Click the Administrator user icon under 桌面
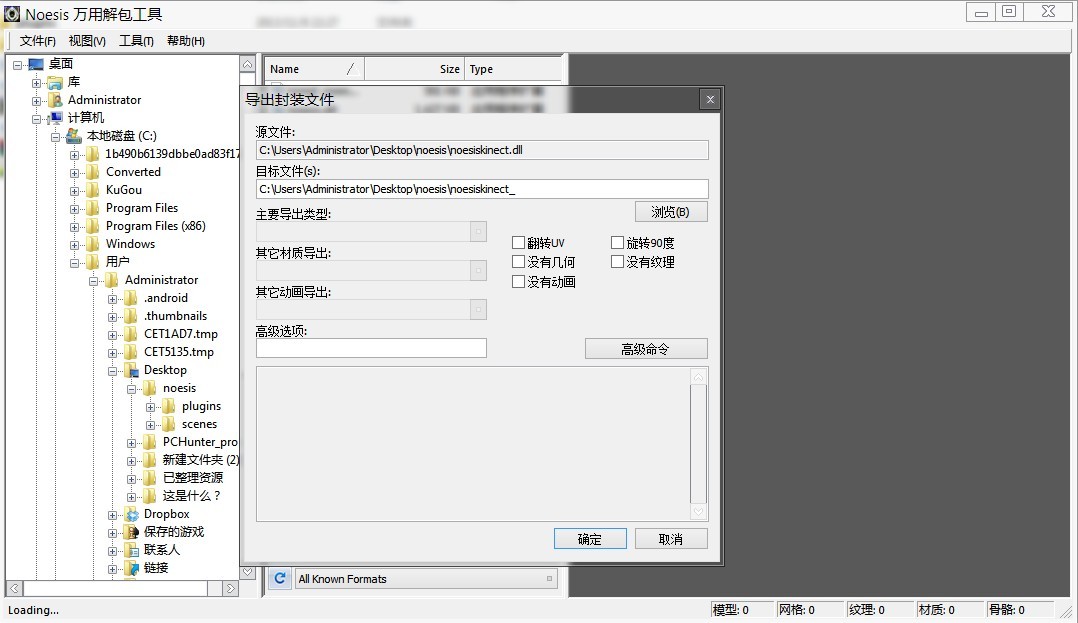 tap(55, 100)
